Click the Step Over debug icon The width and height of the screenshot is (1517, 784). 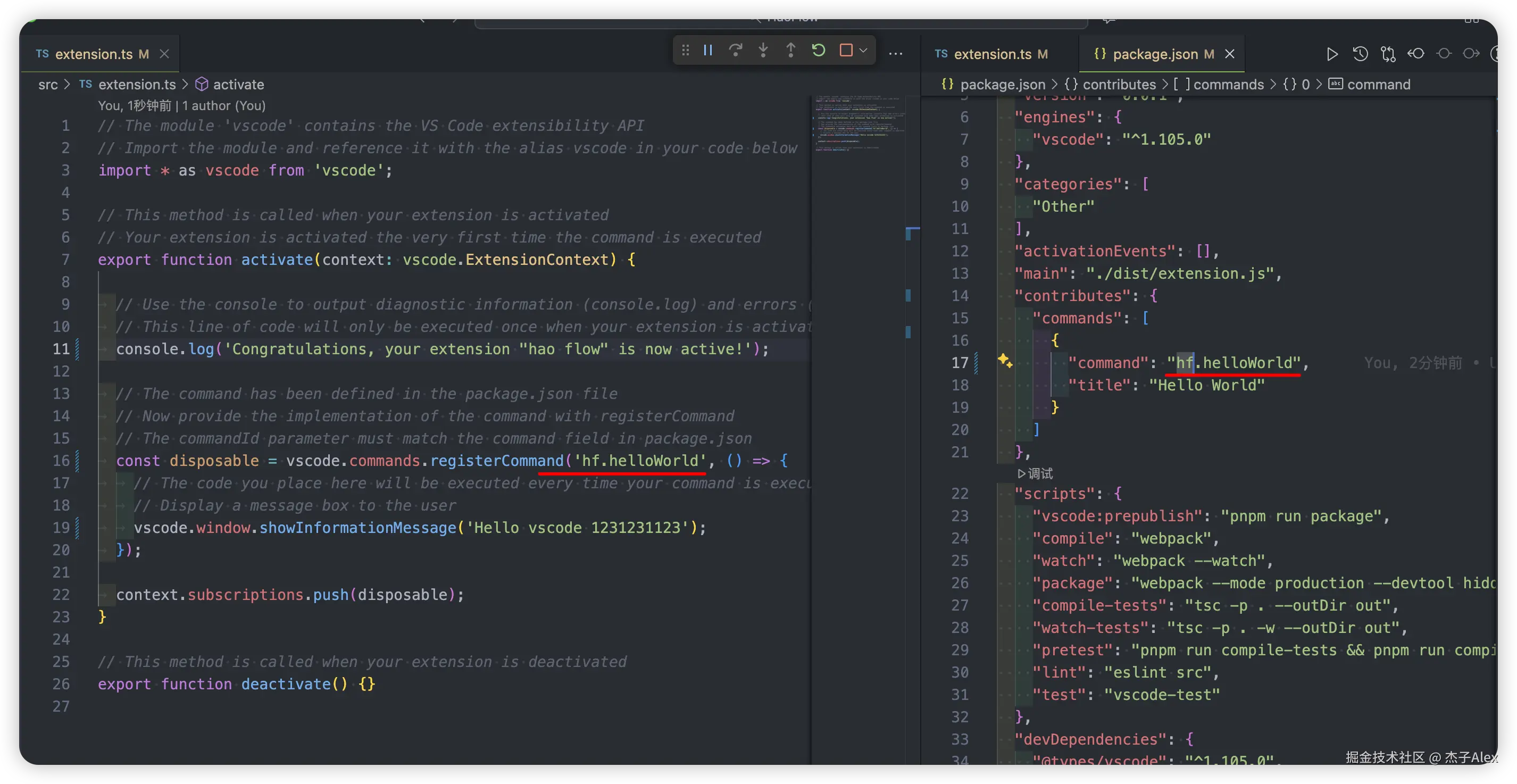736,51
